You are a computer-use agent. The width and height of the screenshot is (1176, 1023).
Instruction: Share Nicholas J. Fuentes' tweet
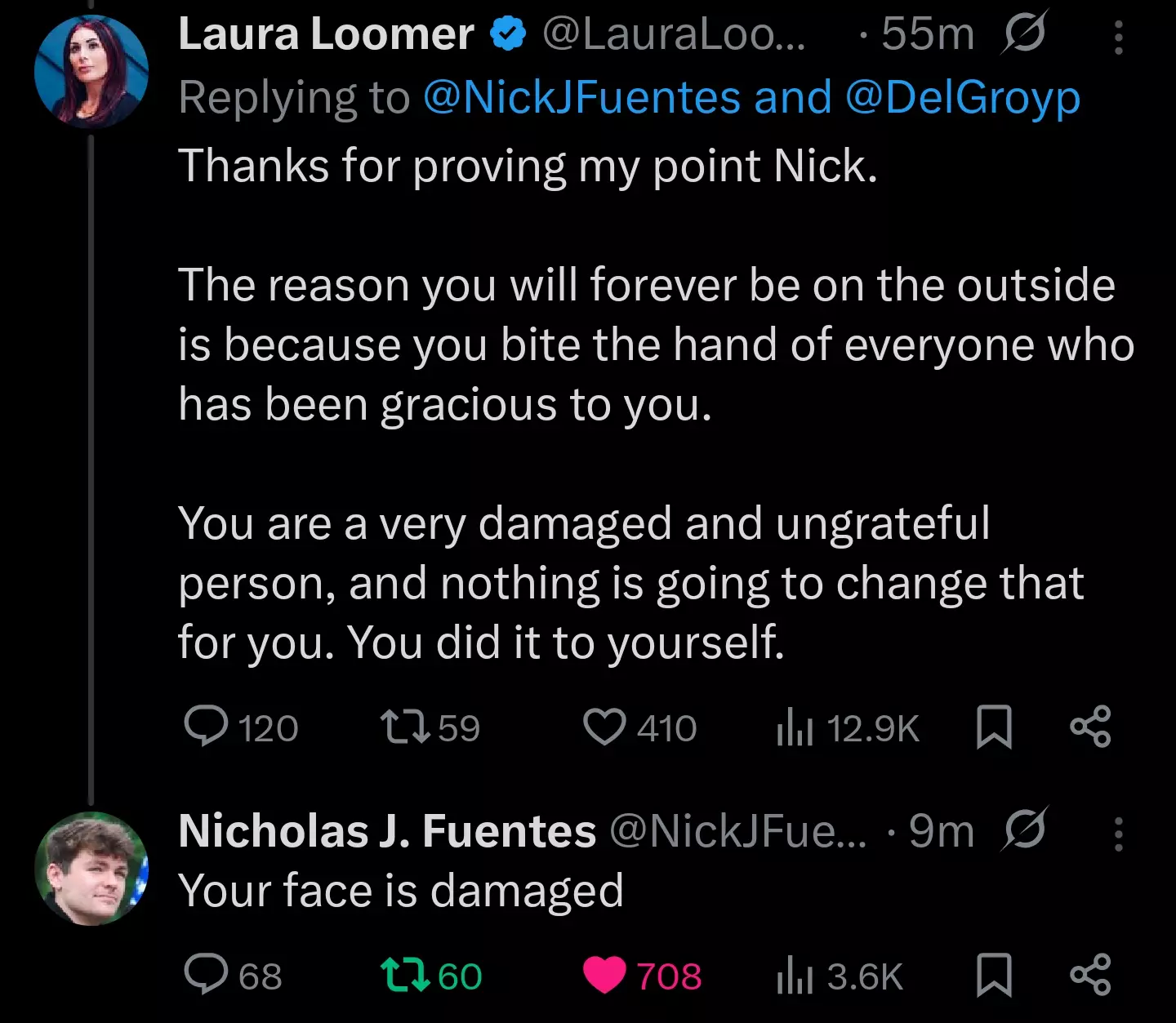pos(1091,975)
